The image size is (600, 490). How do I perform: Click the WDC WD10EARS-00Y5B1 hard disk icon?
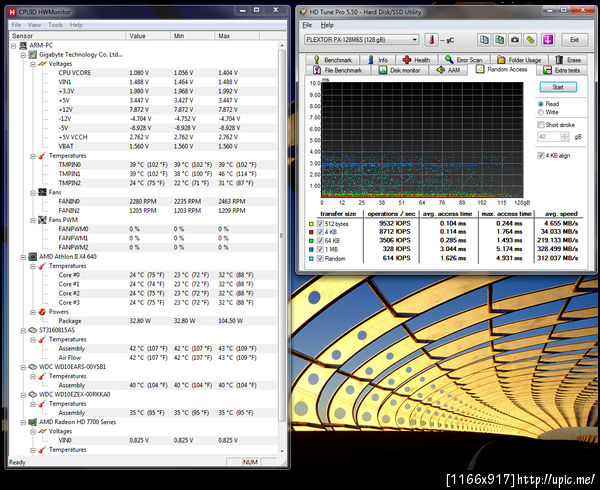[x=33, y=367]
